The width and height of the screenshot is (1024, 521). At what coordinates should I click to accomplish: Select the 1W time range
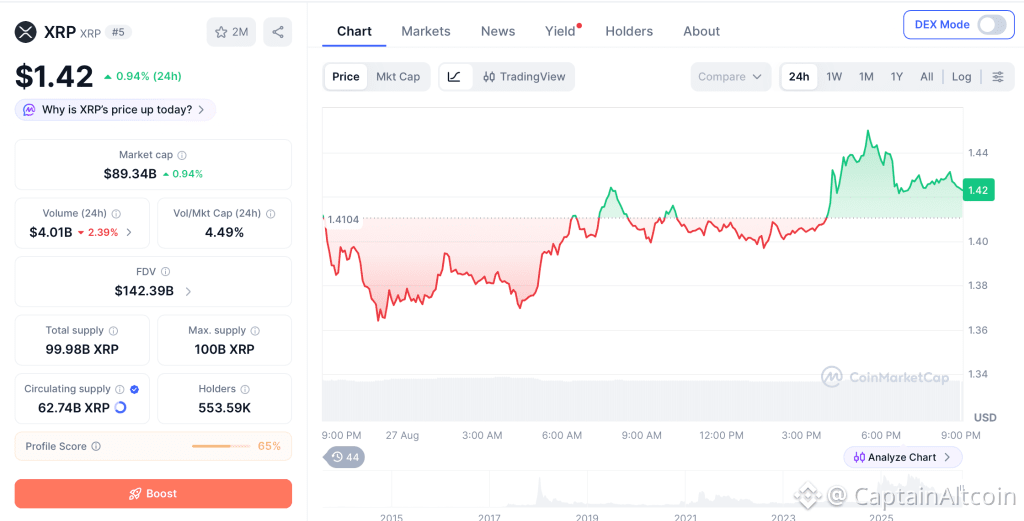click(x=834, y=76)
